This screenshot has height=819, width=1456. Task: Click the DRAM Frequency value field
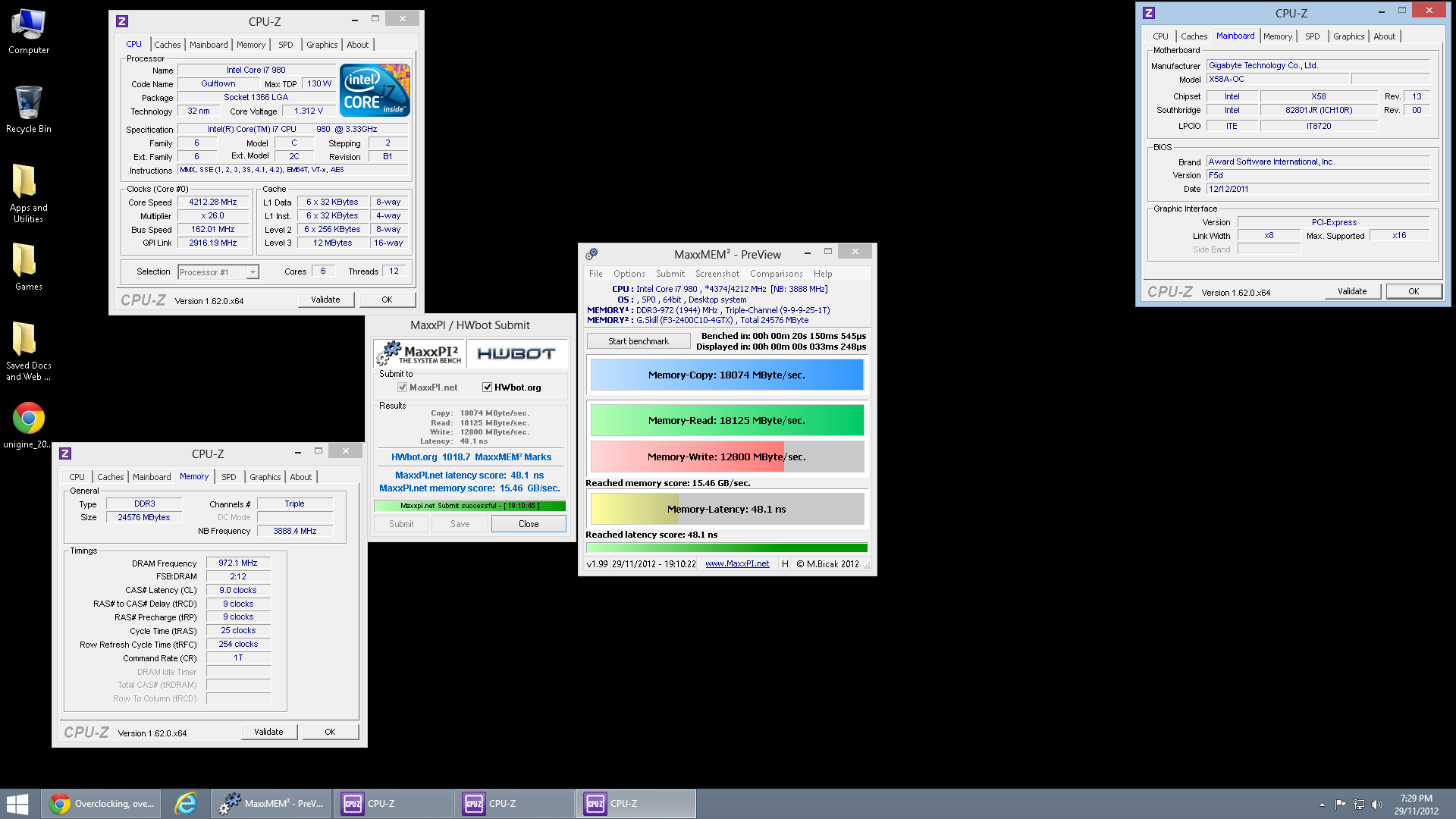[x=238, y=563]
